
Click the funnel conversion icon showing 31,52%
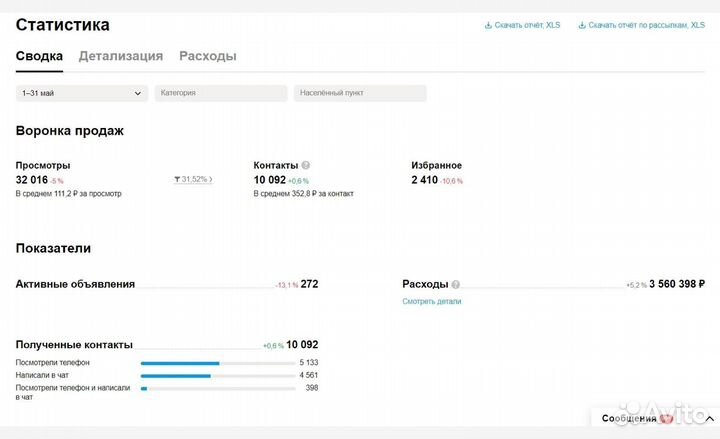pyautogui.click(x=178, y=180)
